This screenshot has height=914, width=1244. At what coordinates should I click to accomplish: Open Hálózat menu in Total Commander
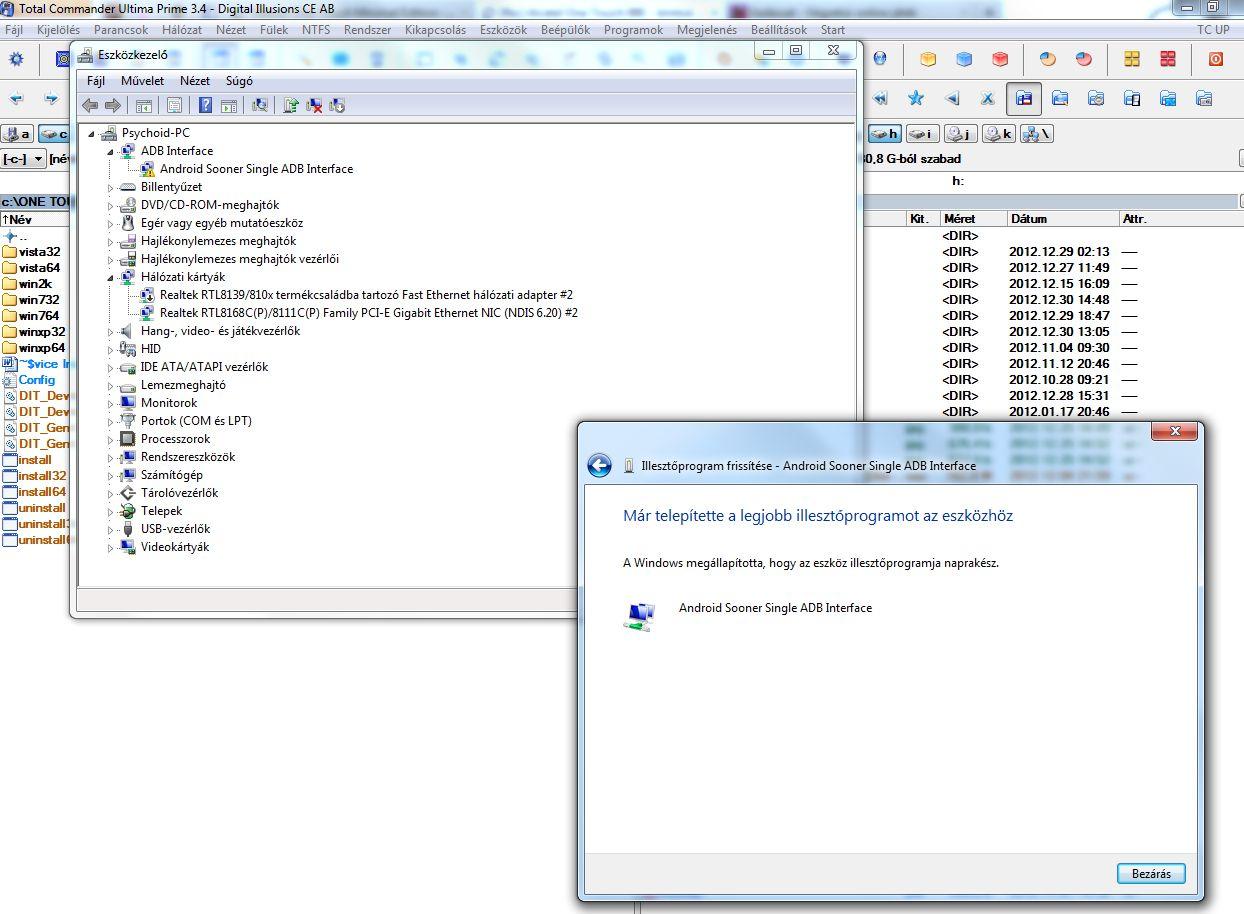coord(181,30)
